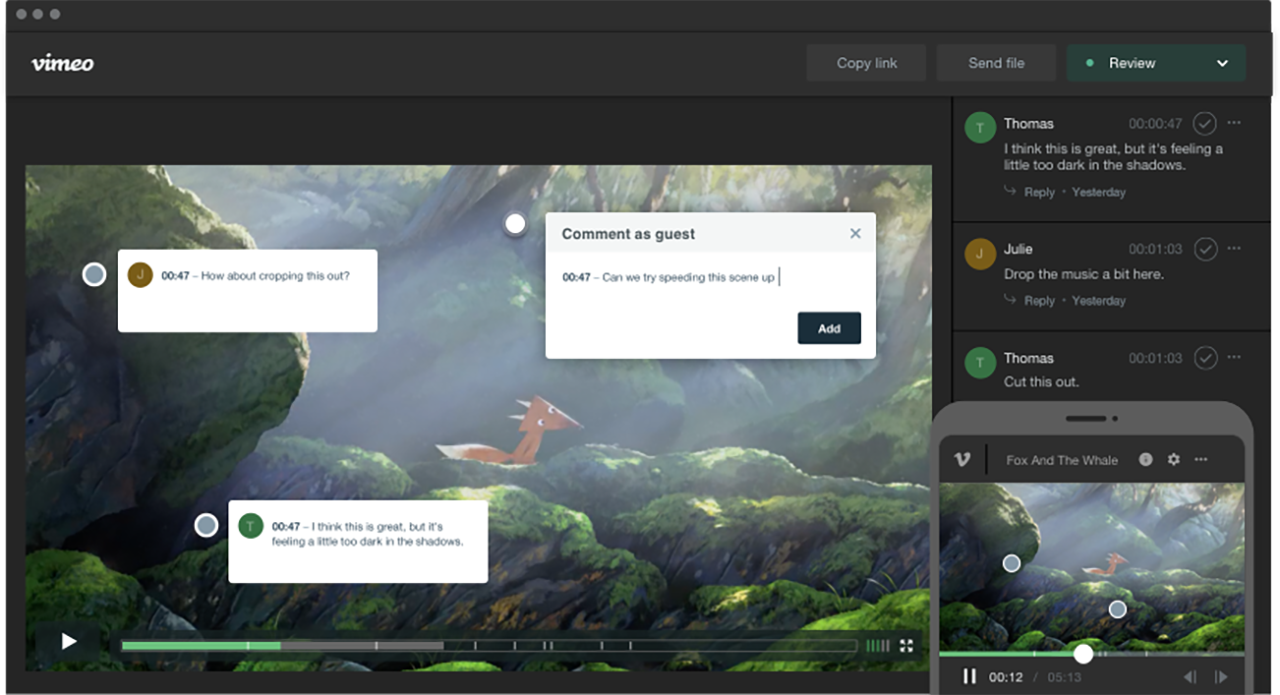Mark Julie's 00:01:03 comment as resolved
Screen dimensions: 1280x695
1205,249
